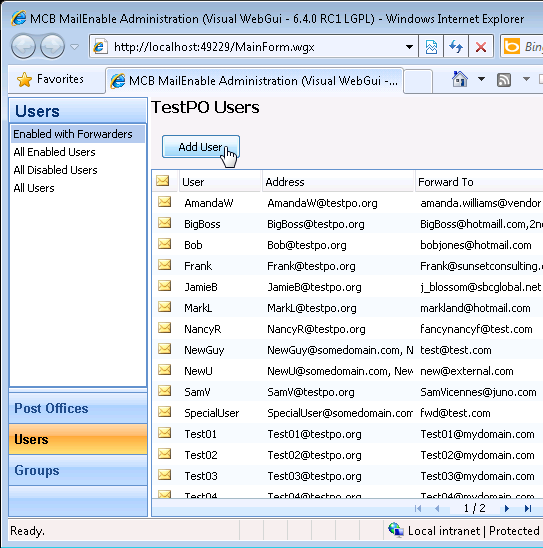Click the RSS feeds icon
Image resolution: width=543 pixels, height=548 pixels.
click(504, 80)
